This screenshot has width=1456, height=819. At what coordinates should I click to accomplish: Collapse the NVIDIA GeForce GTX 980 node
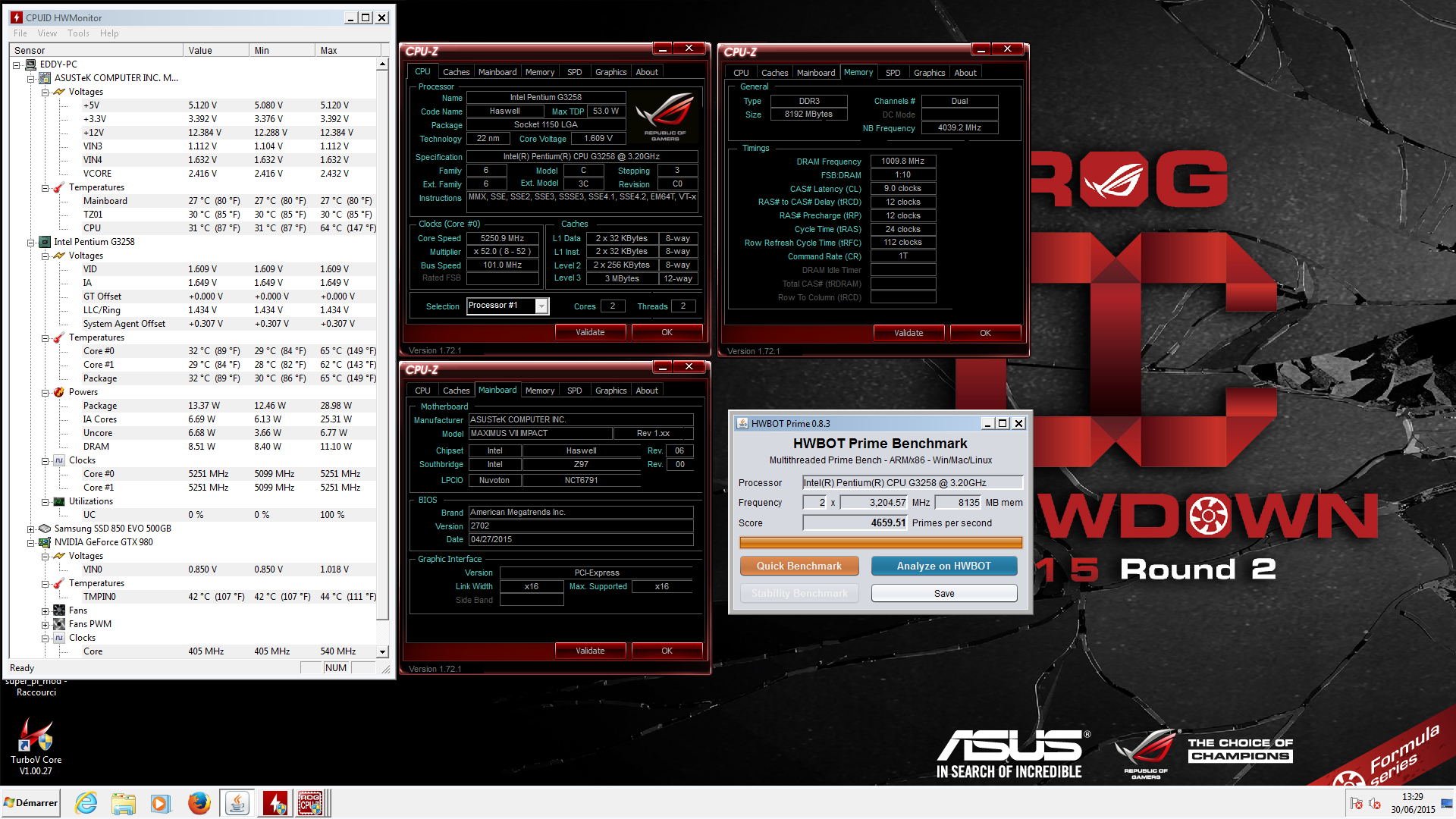(31, 543)
